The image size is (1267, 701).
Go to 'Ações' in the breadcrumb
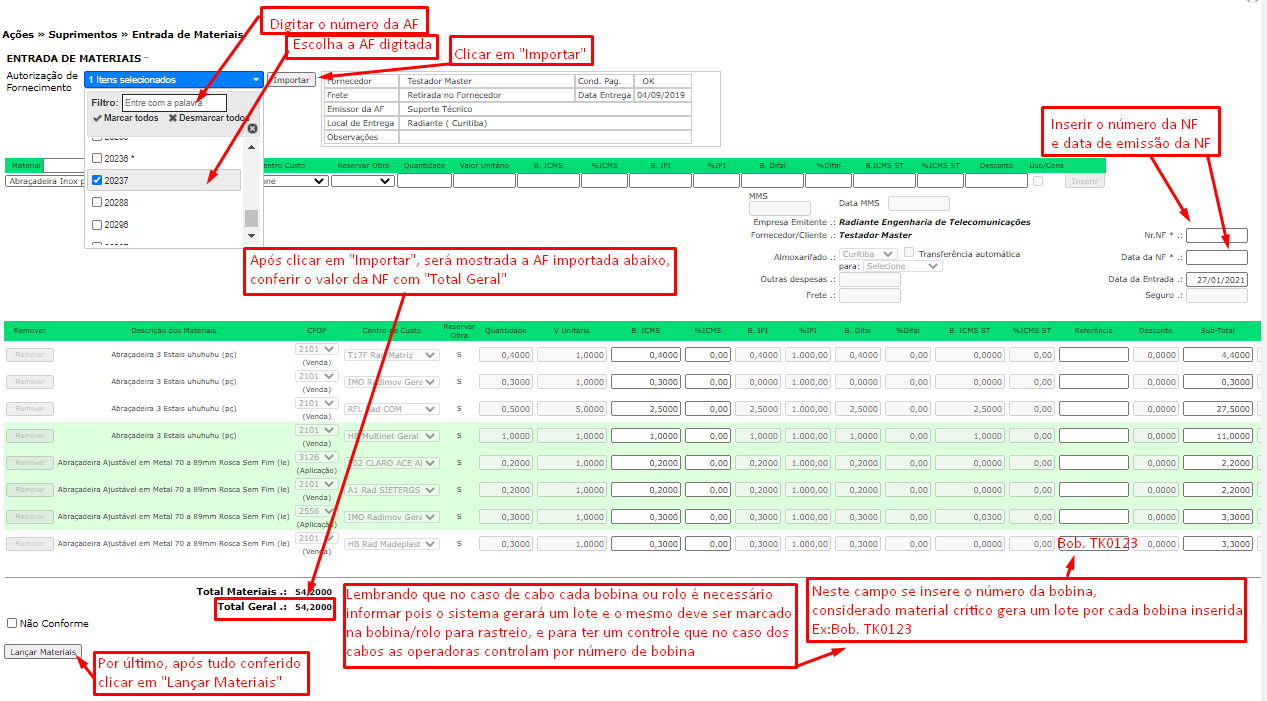[19, 34]
